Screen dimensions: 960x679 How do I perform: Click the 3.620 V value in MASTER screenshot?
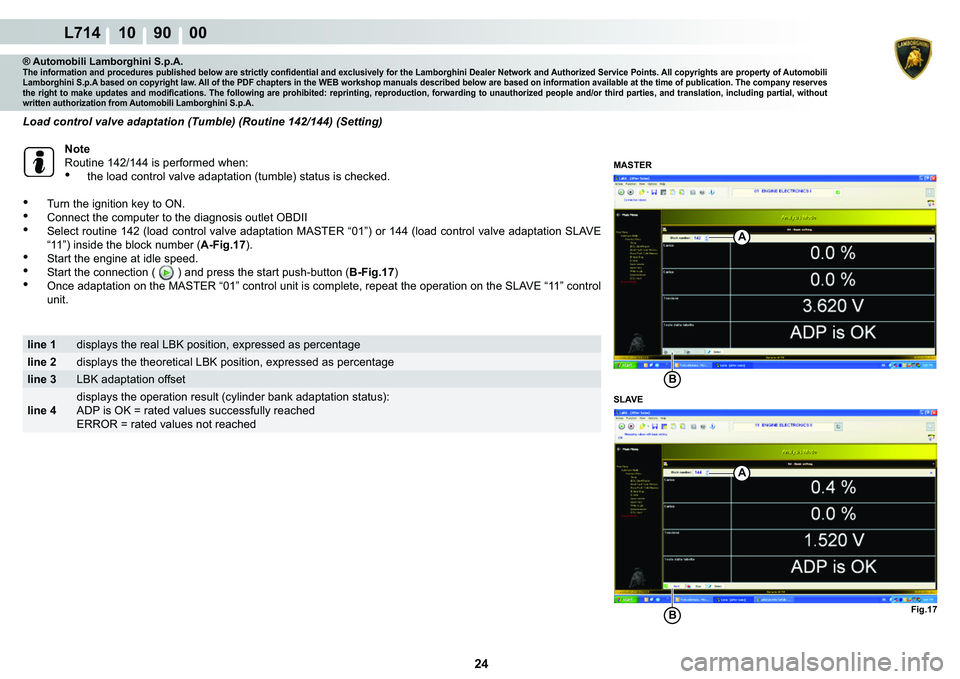pos(833,306)
